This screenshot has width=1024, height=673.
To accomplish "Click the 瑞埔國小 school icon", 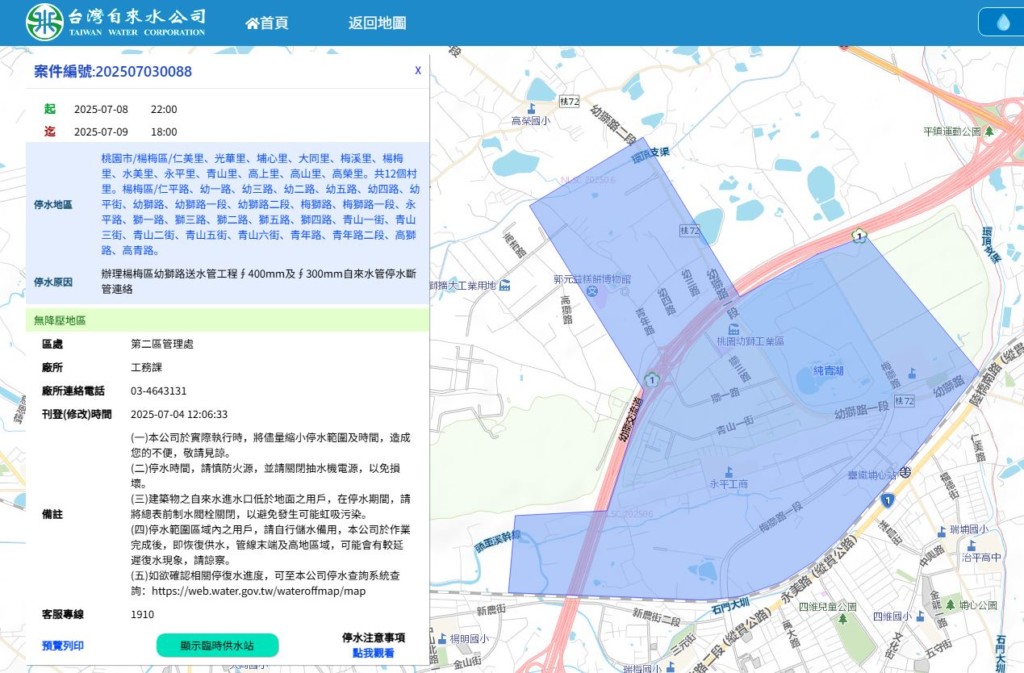I will [939, 530].
